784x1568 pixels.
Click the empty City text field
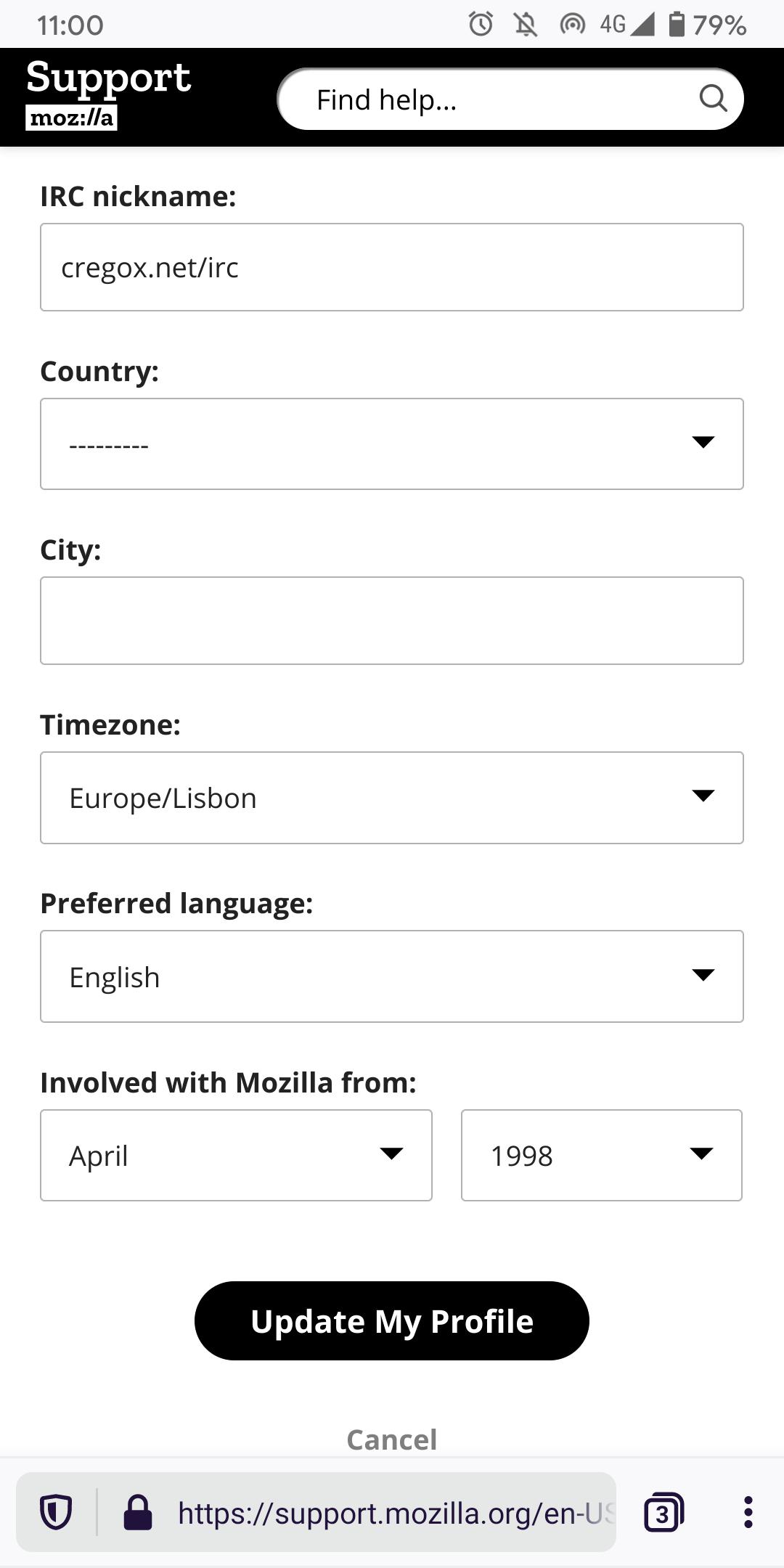click(x=392, y=621)
